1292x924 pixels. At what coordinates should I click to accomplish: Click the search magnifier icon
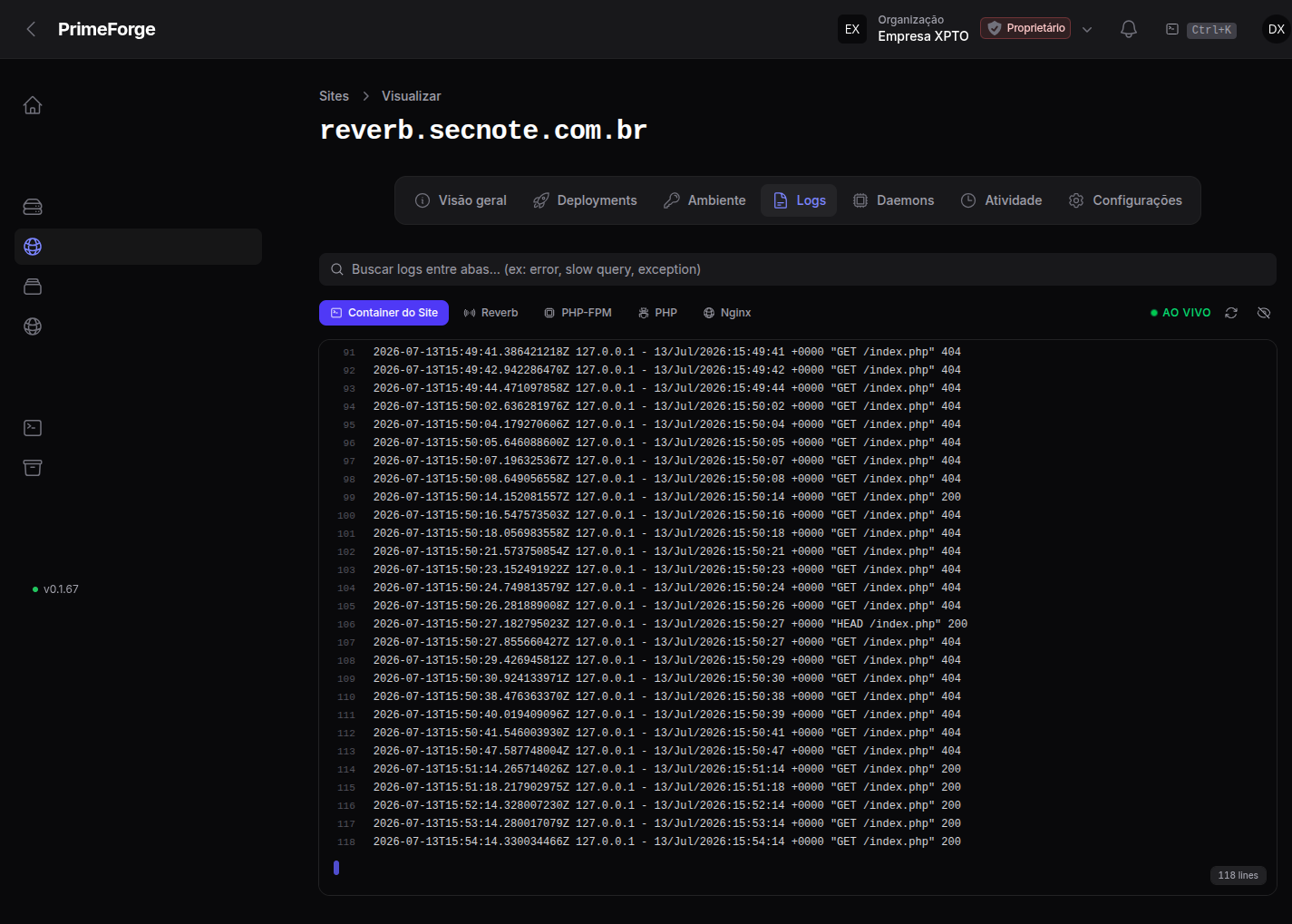[337, 269]
